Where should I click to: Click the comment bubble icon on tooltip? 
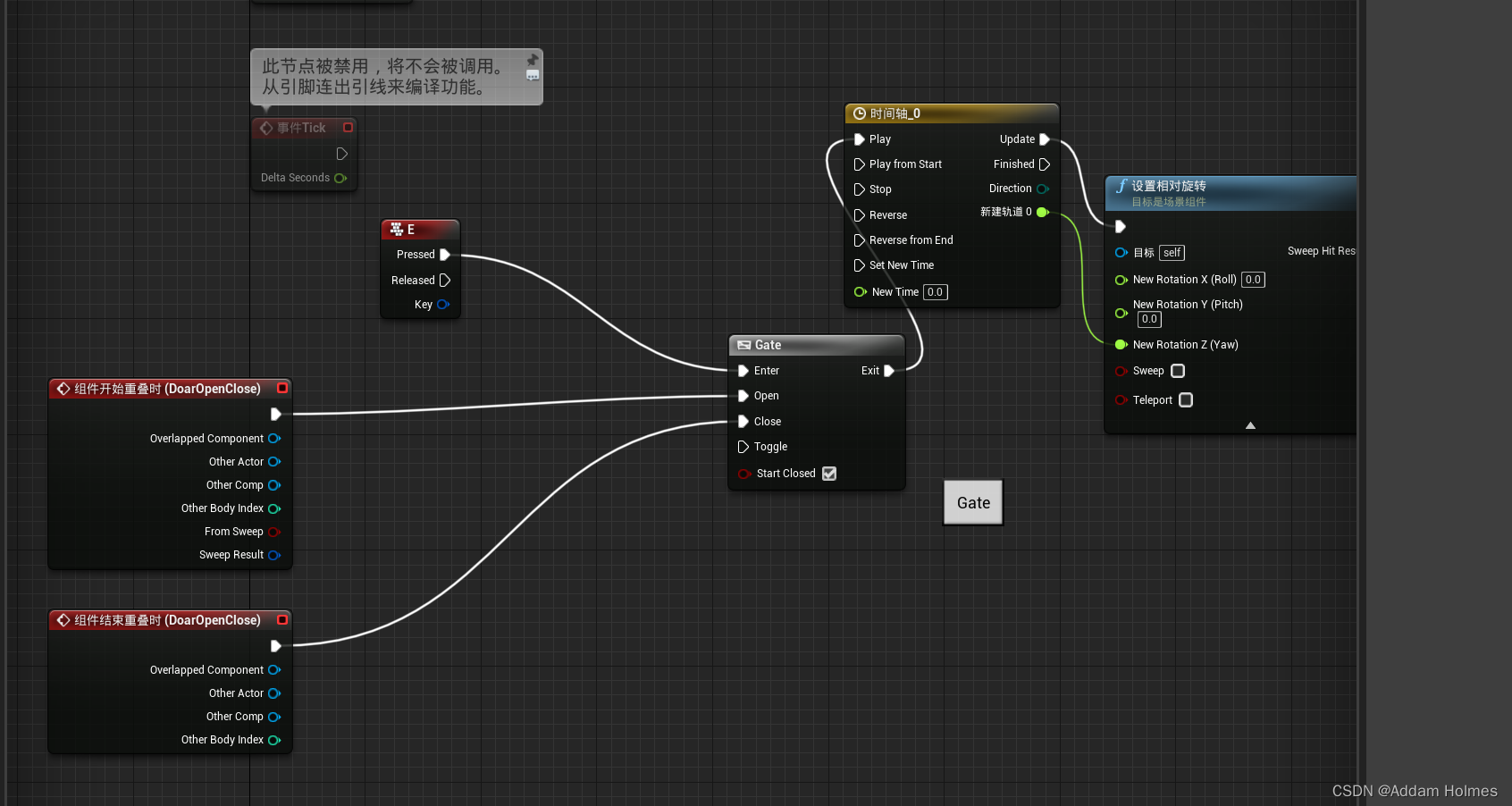pos(533,76)
